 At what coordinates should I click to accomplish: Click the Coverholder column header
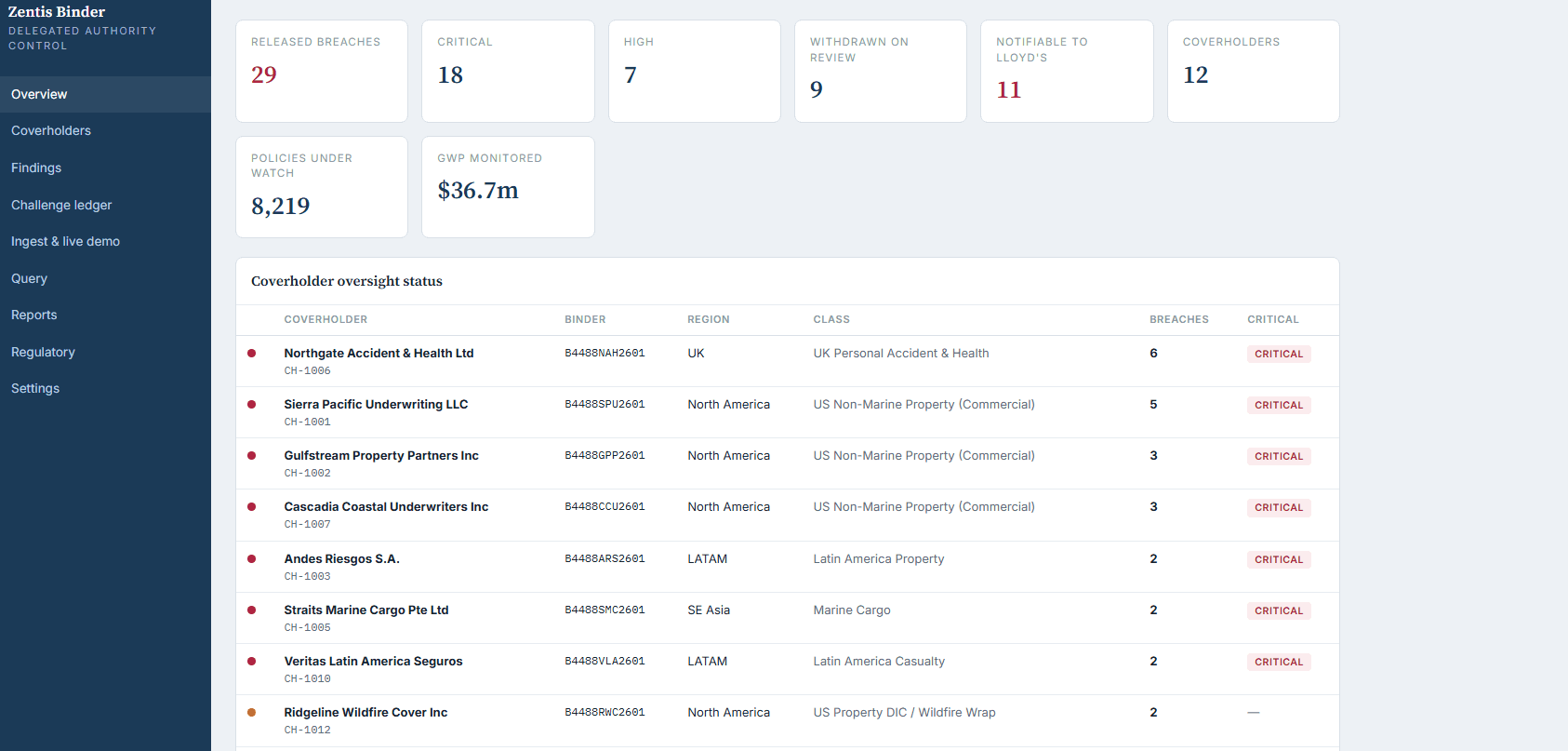[x=326, y=319]
